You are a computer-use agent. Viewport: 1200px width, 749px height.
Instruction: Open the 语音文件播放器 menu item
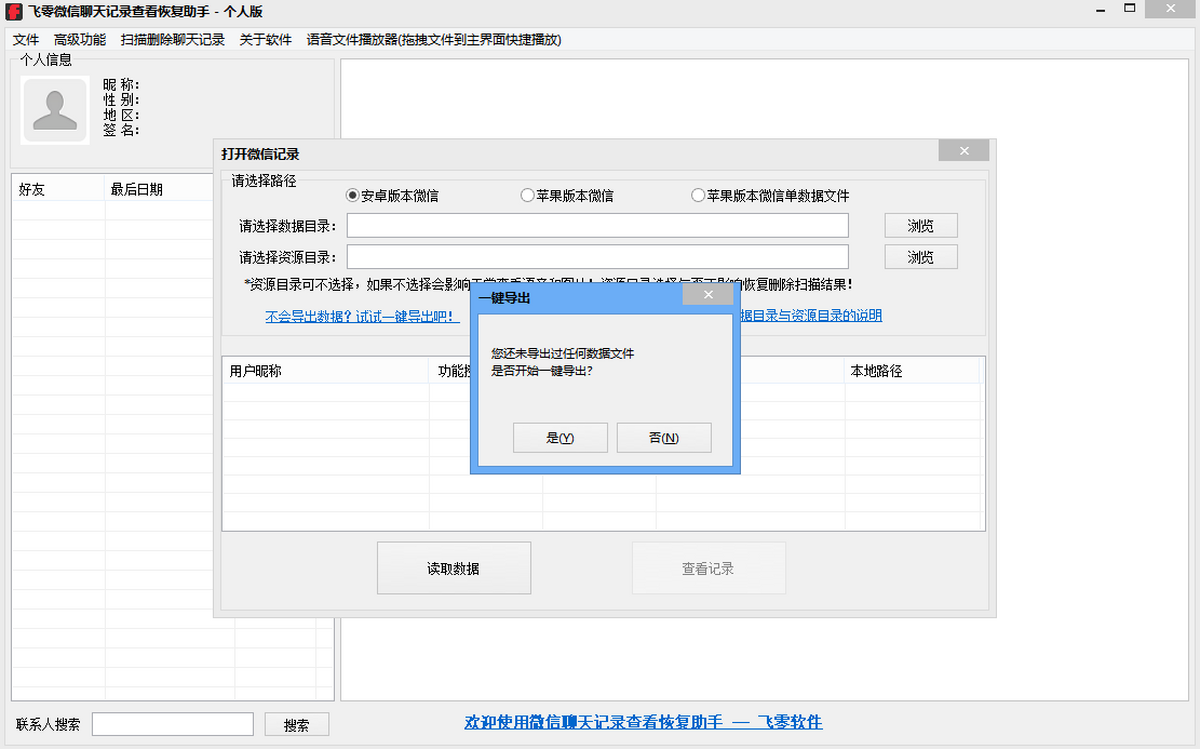coord(434,40)
